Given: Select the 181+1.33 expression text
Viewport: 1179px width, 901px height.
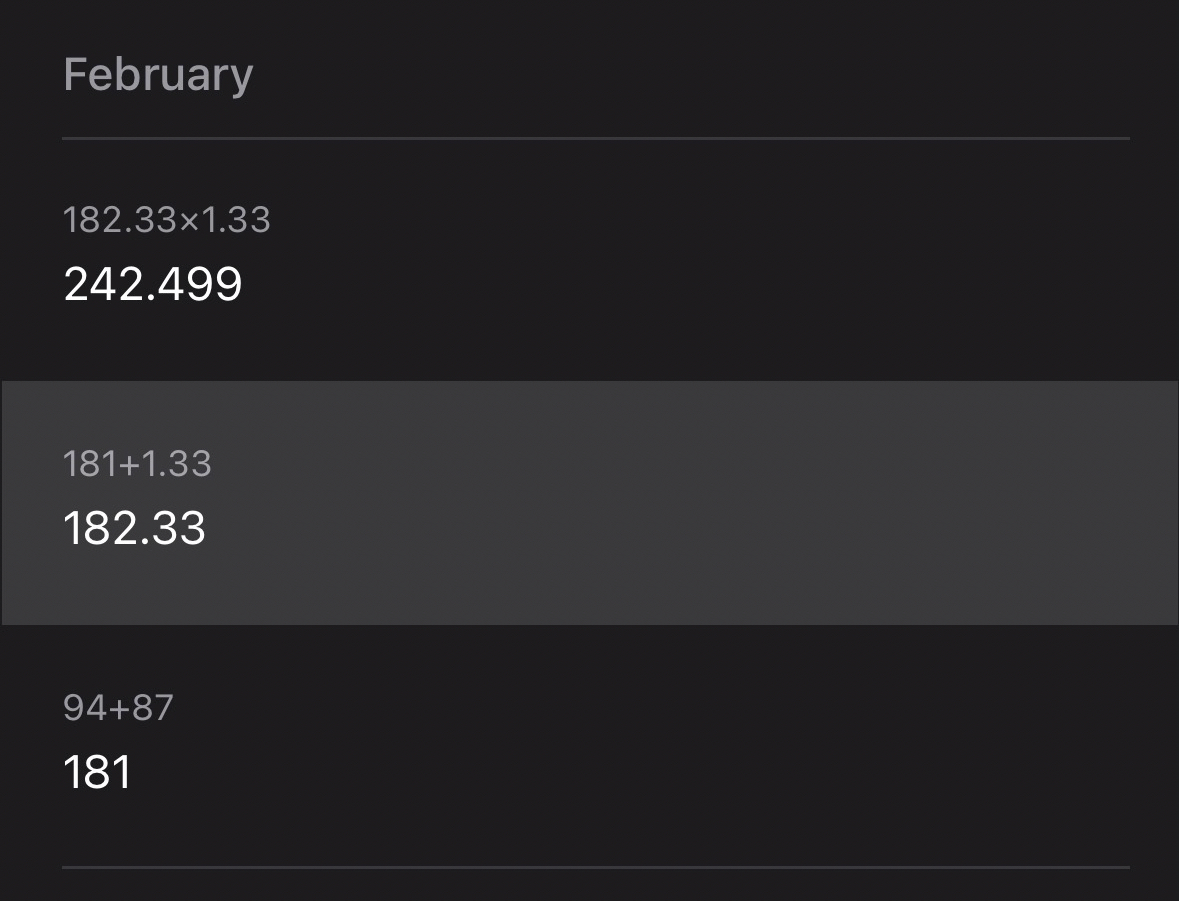Looking at the screenshot, I should 137,464.
